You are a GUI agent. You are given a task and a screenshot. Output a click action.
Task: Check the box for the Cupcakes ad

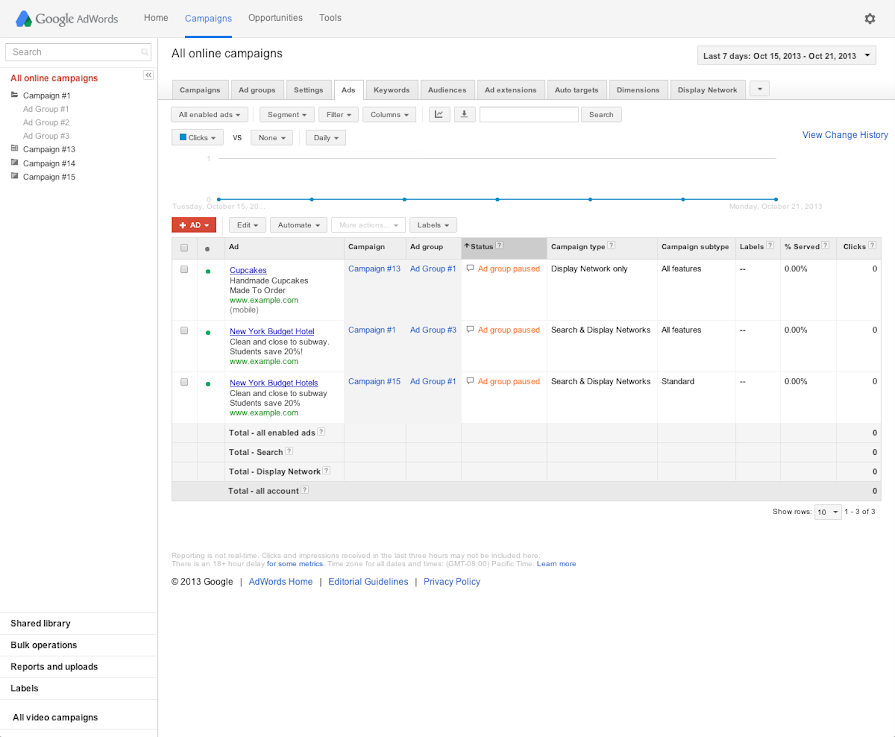(x=184, y=270)
